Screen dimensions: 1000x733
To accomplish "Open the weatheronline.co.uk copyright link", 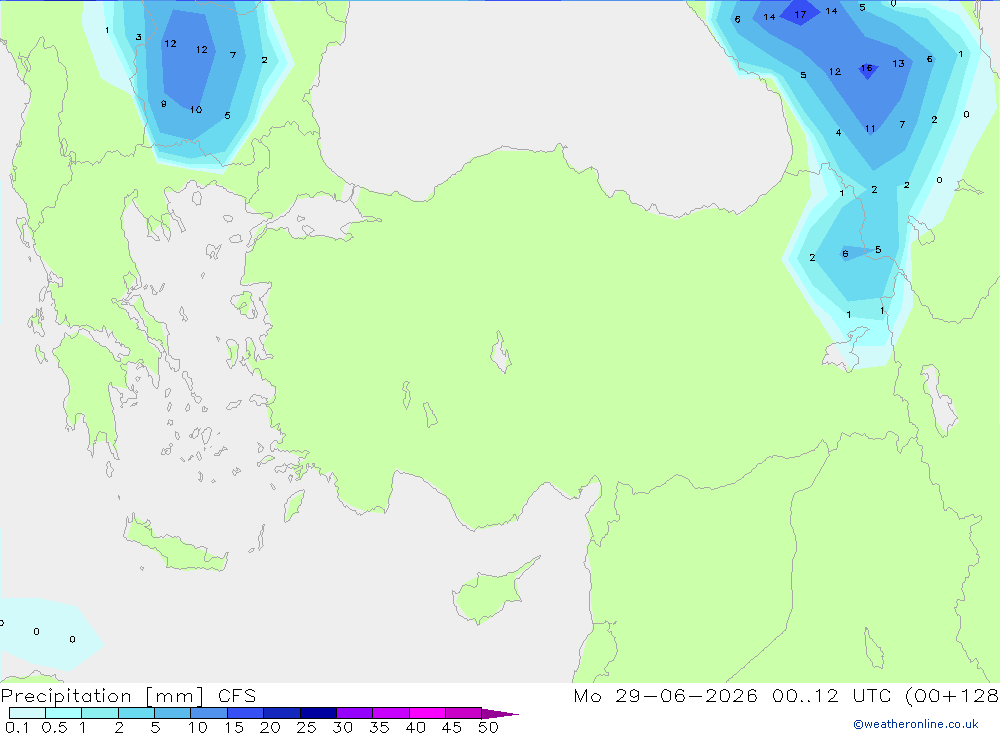I will pyautogui.click(x=916, y=724).
